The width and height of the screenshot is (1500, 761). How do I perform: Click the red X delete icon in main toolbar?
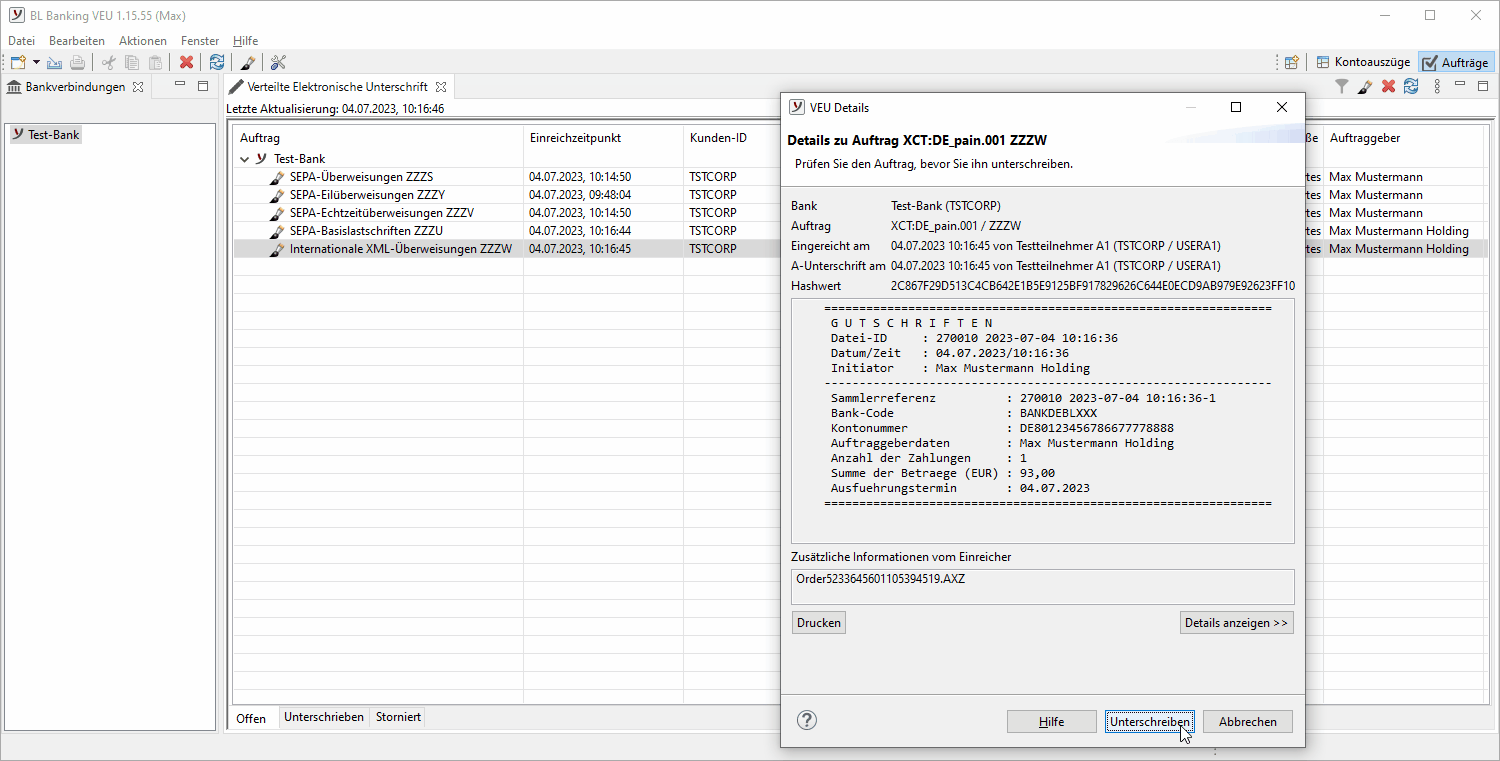[186, 62]
